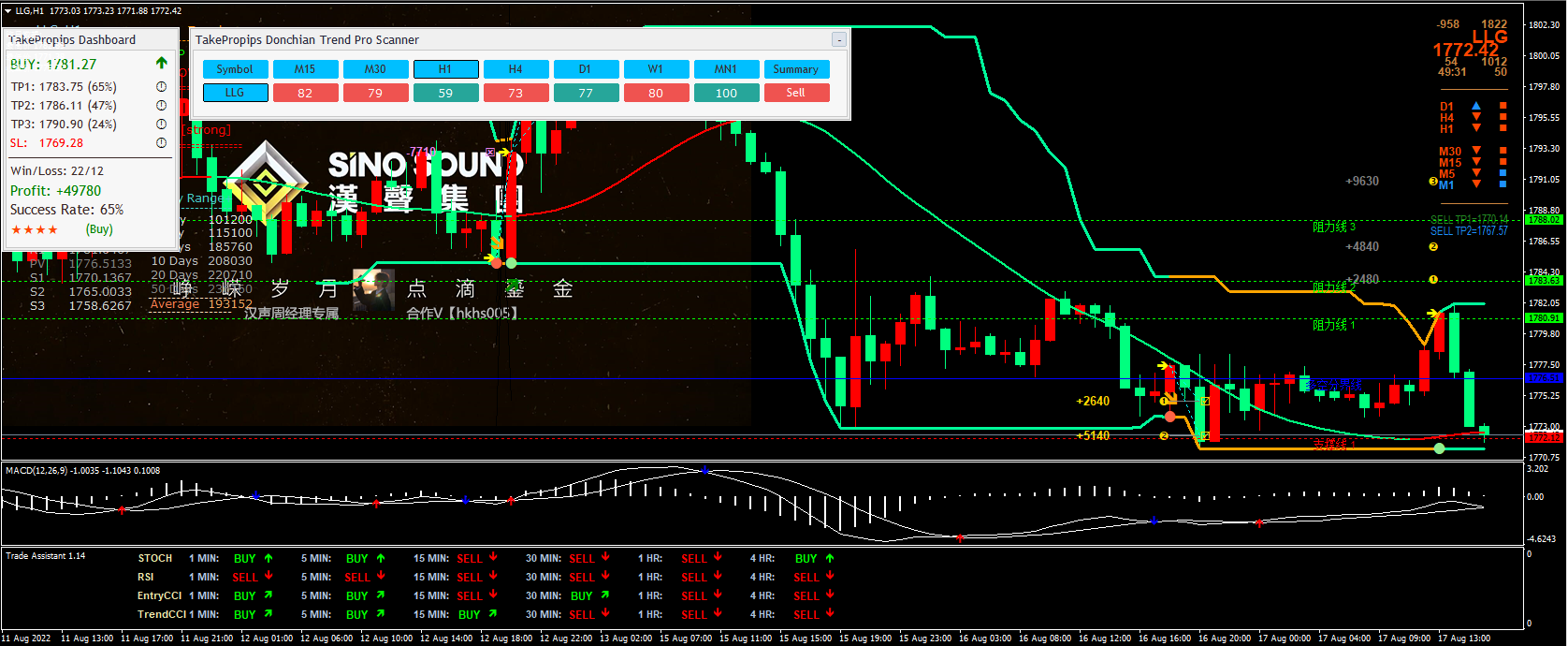Click the LLG symbol button in Scanner
1568x646 pixels.
[x=235, y=93]
